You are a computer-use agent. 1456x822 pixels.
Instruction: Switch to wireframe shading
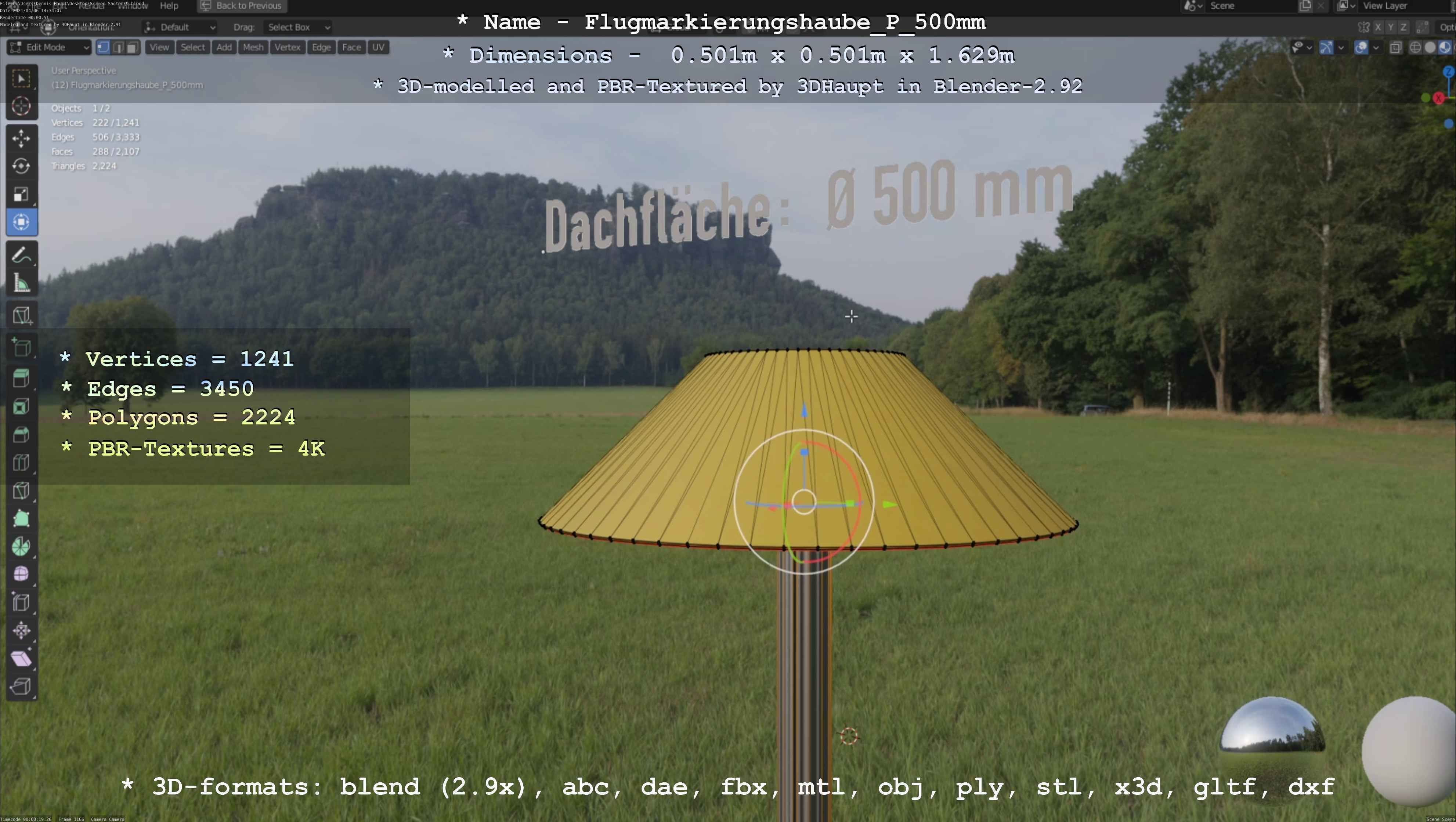(x=1415, y=47)
